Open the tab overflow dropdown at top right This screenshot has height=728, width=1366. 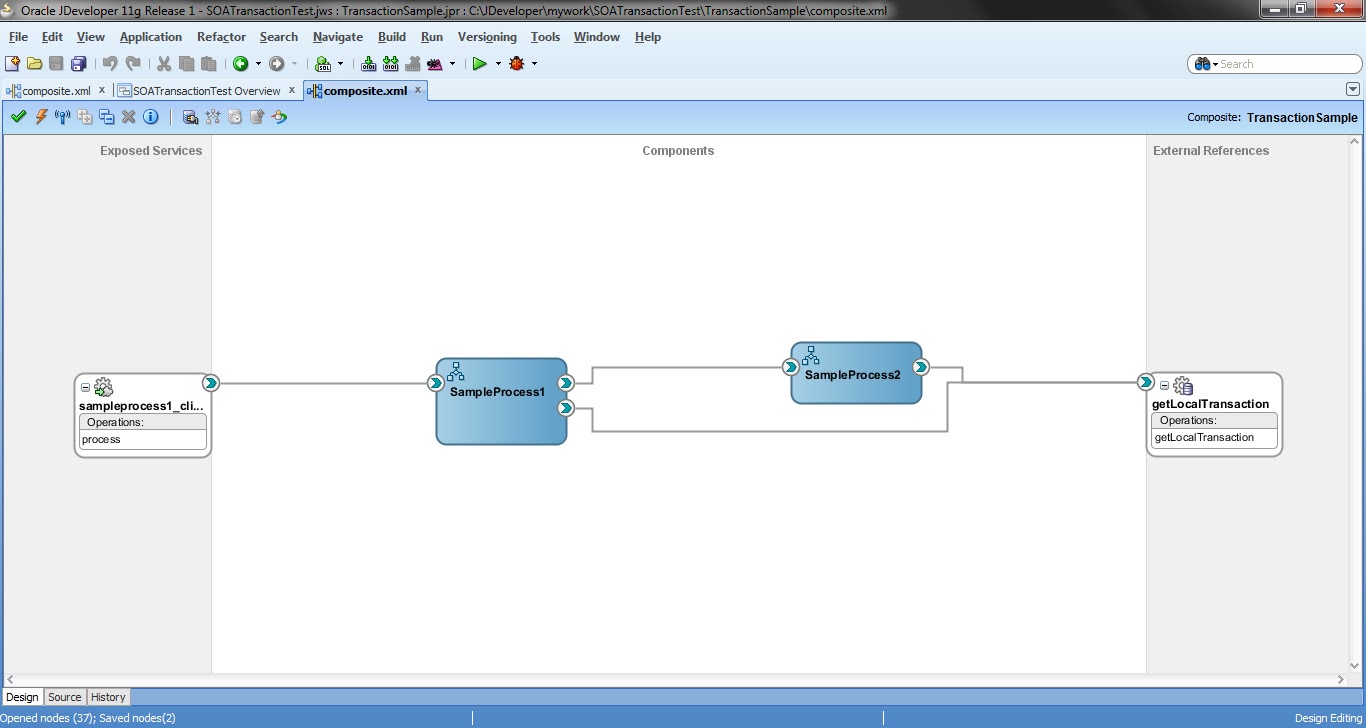click(1352, 89)
